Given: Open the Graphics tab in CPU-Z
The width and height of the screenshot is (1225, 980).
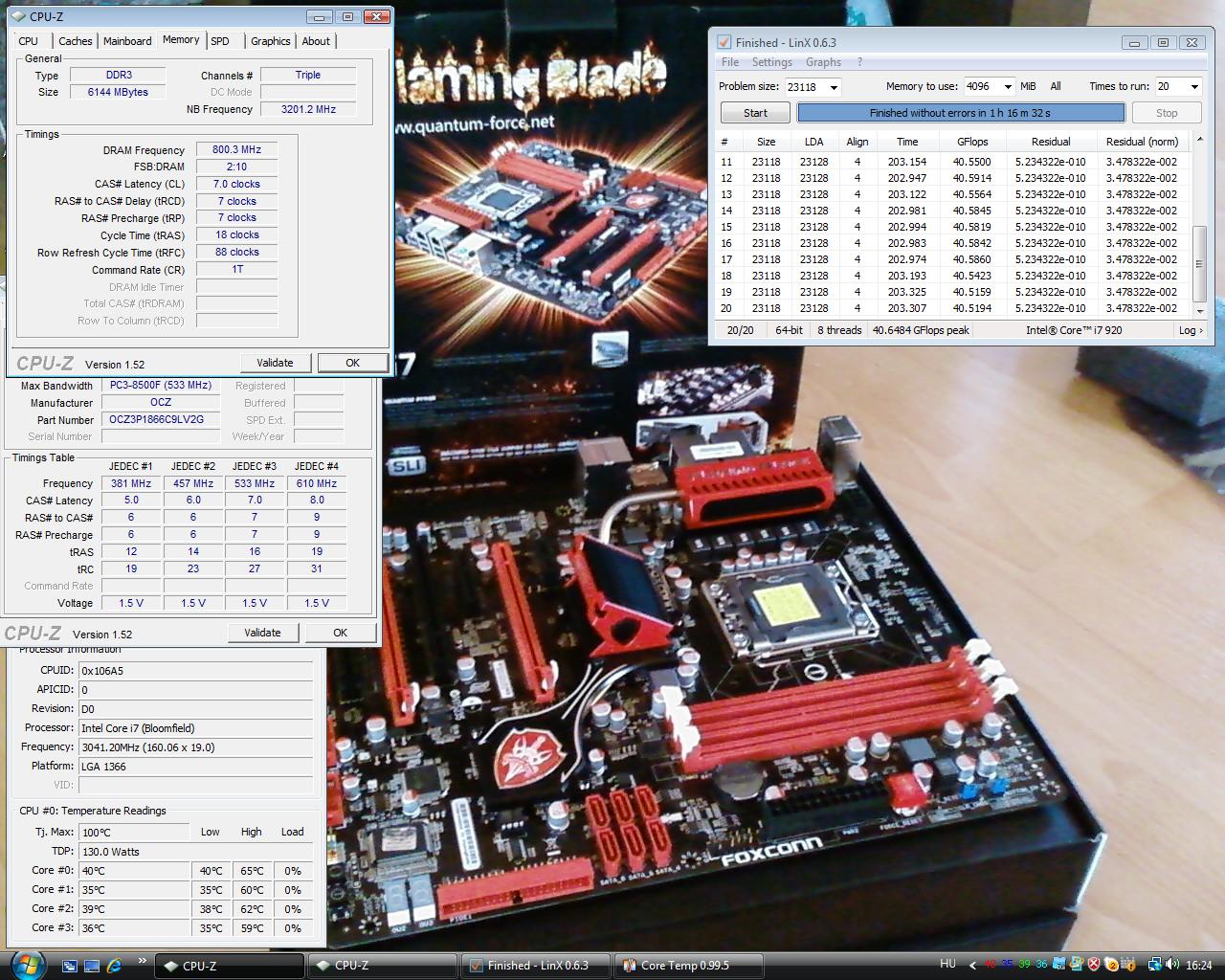Looking at the screenshot, I should tap(270, 41).
